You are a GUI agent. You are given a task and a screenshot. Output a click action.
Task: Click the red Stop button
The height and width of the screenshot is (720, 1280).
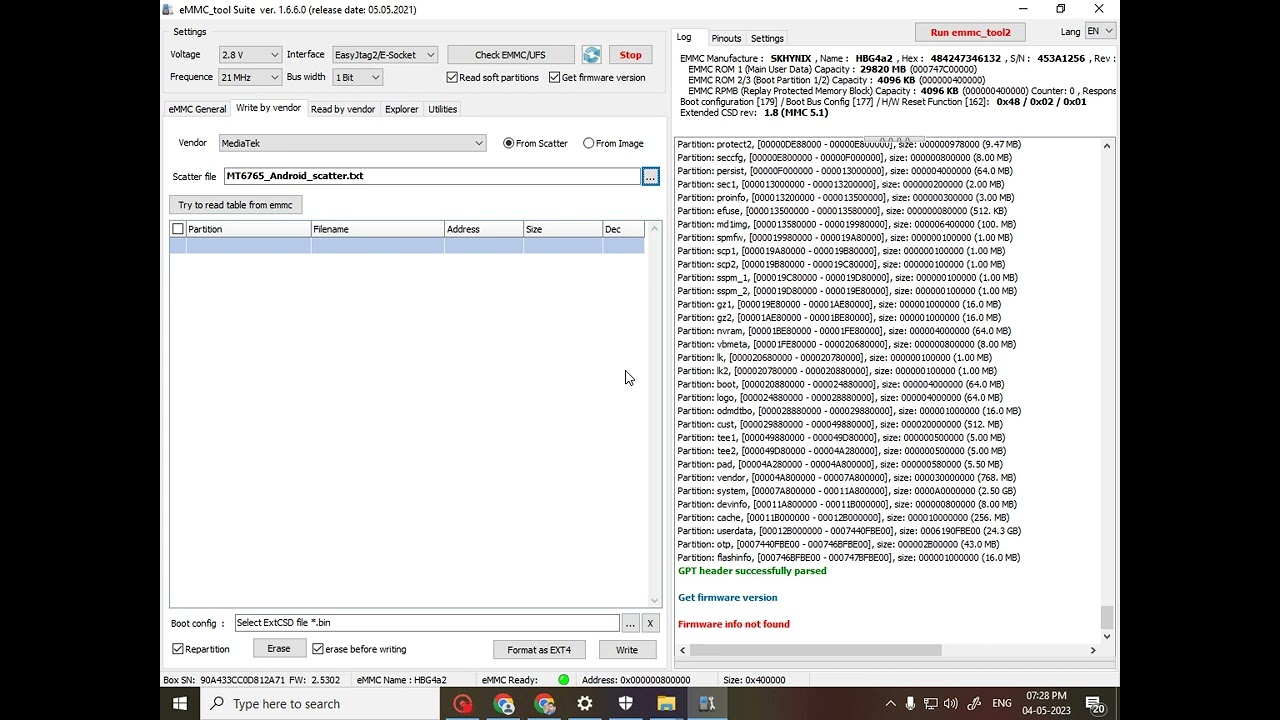pyautogui.click(x=630, y=55)
